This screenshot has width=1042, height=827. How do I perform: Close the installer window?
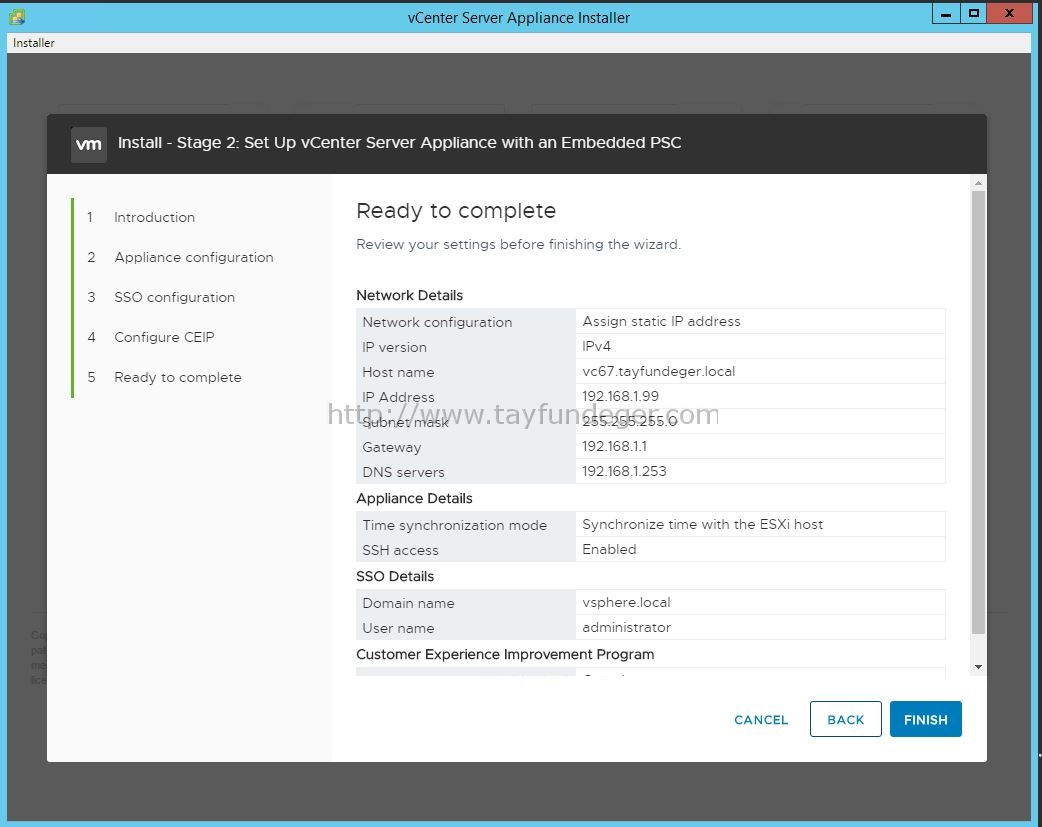point(1009,13)
